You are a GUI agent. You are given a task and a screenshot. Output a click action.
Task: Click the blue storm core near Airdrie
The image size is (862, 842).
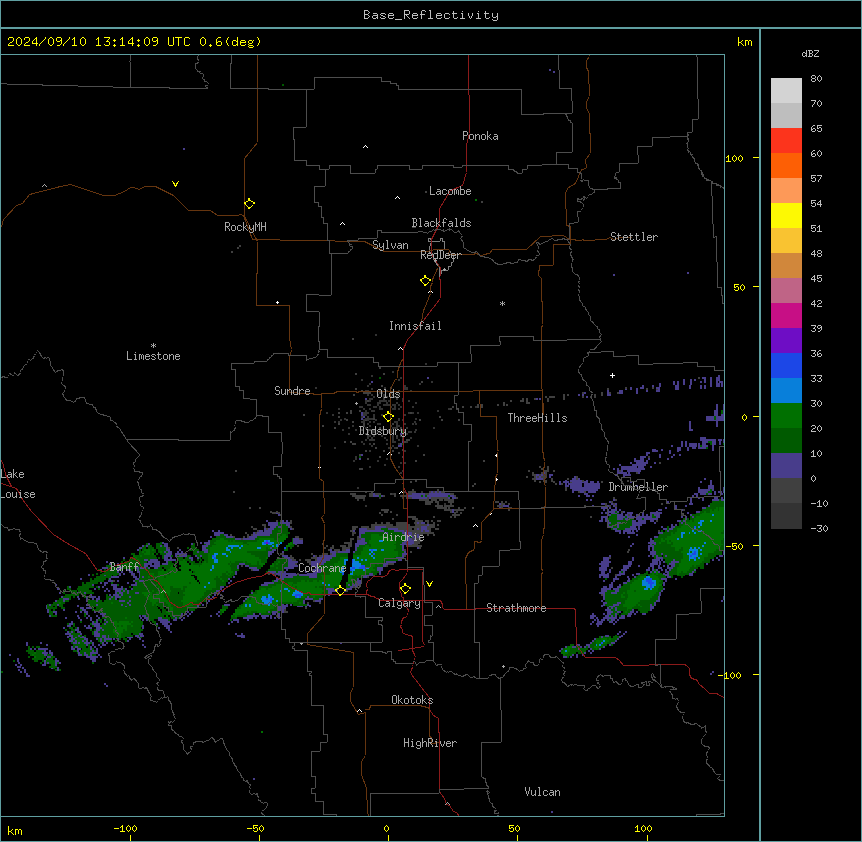pos(358,565)
